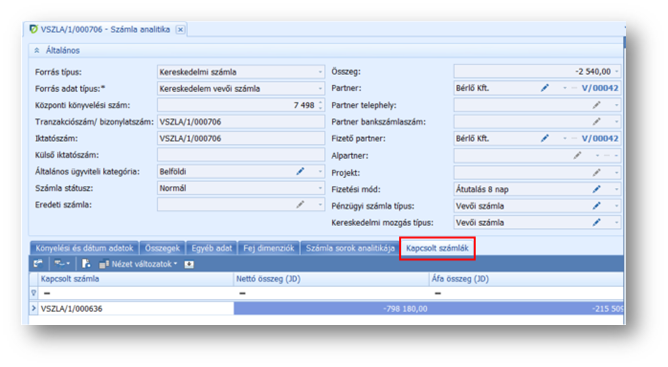Open Partner telephely dropdown arrow
Image resolution: width=668 pixels, height=367 pixels.
coord(616,105)
